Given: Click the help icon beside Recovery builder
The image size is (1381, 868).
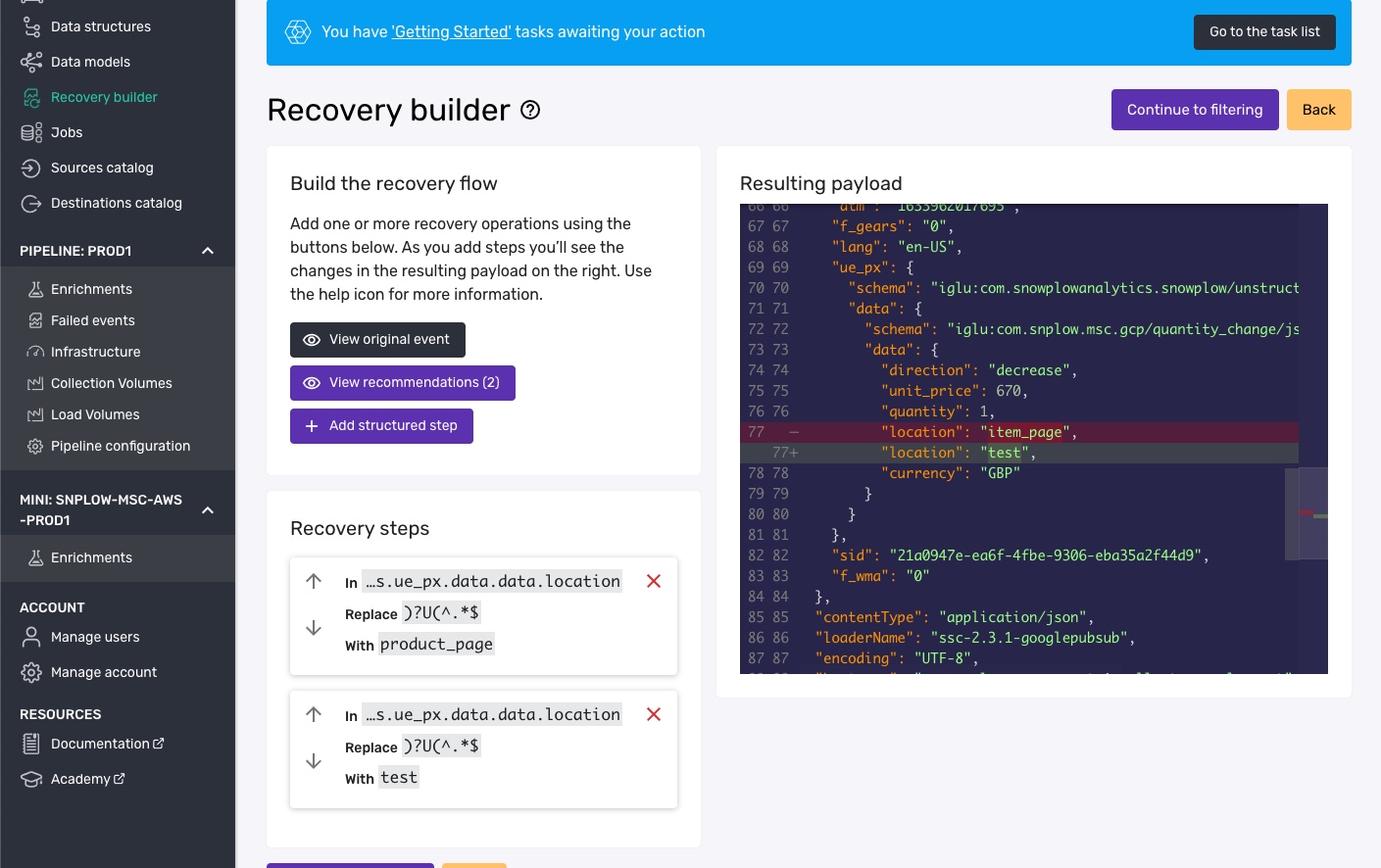Looking at the screenshot, I should pos(530,110).
